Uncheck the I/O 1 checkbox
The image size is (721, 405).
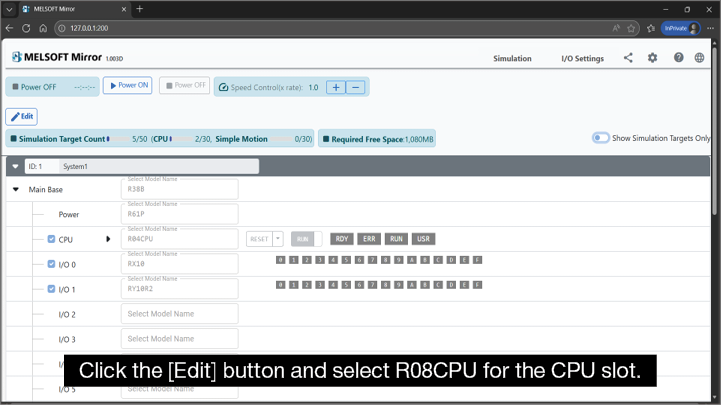pyautogui.click(x=52, y=289)
